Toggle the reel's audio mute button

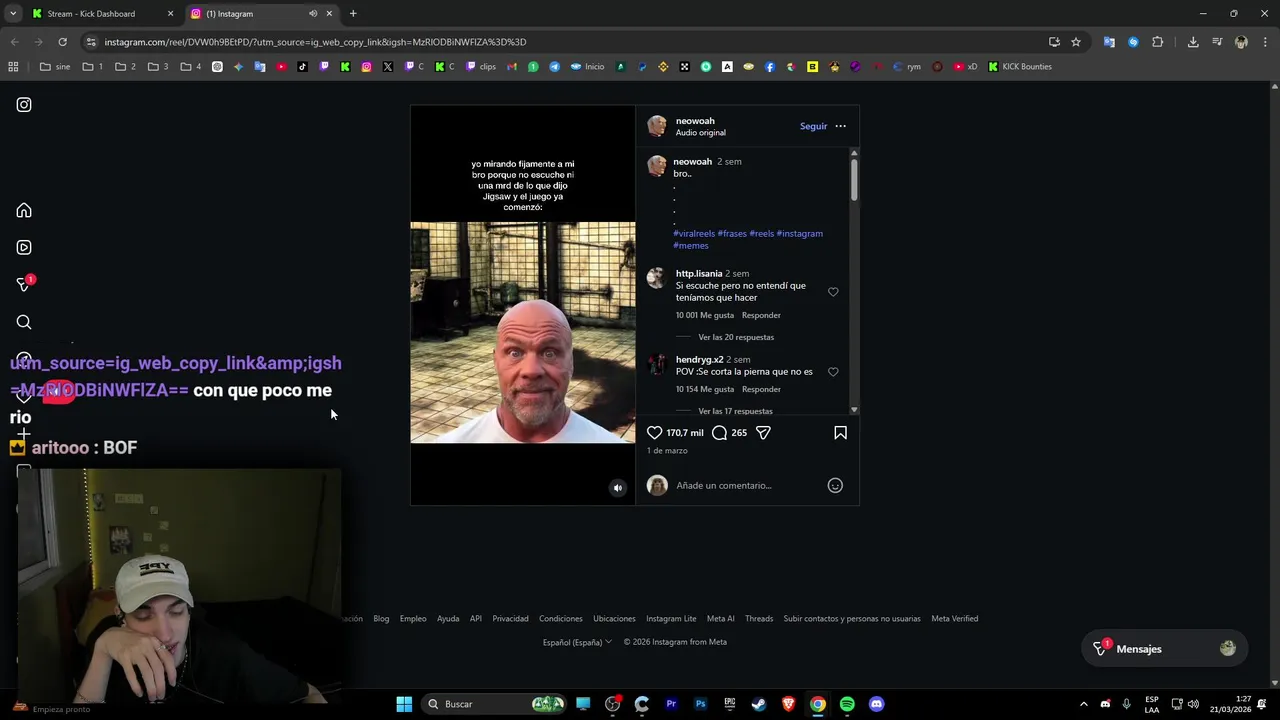(x=617, y=488)
